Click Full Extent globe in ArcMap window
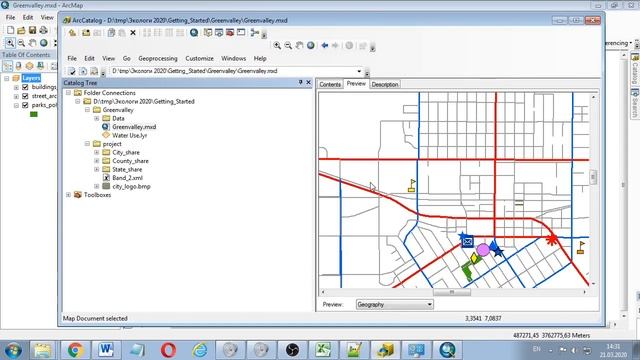This screenshot has width=640, height=360. (43, 42)
